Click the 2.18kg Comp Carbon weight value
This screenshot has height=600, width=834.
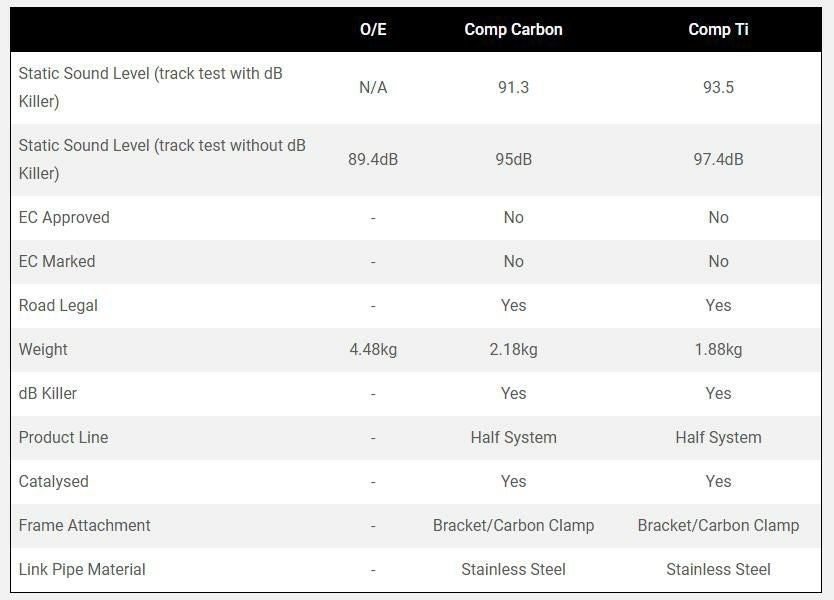click(x=513, y=350)
